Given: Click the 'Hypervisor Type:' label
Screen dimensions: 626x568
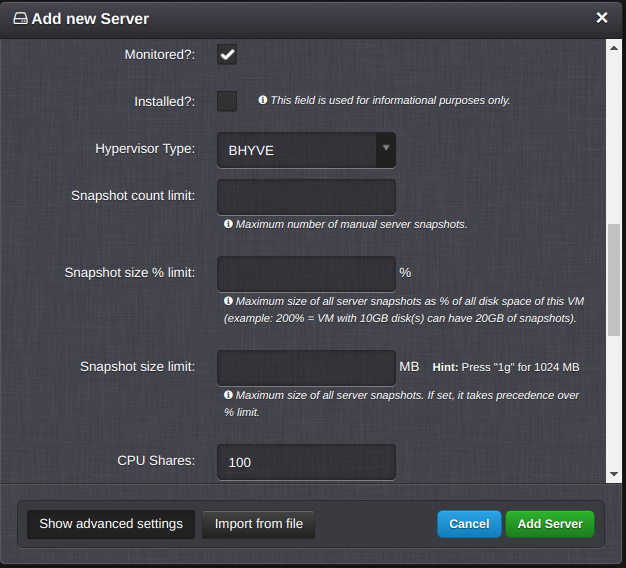Looking at the screenshot, I should click(145, 148).
